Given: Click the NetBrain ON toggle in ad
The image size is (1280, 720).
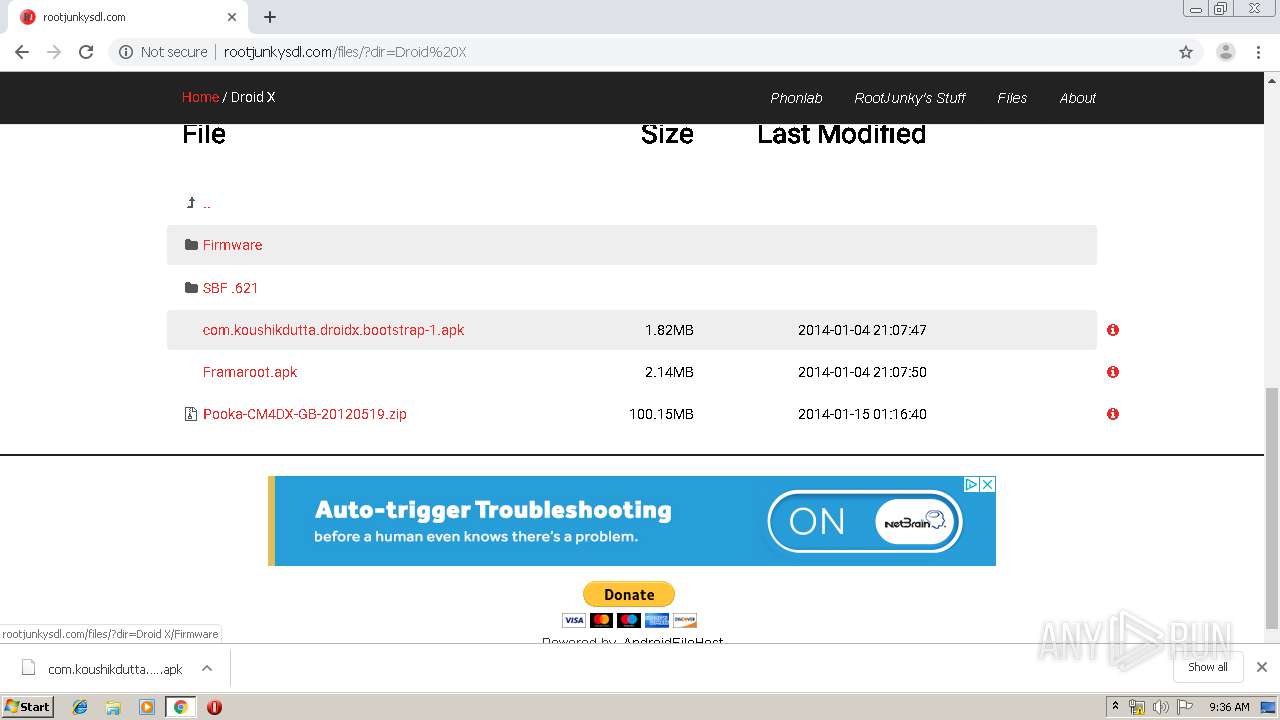Looking at the screenshot, I should coord(864,521).
